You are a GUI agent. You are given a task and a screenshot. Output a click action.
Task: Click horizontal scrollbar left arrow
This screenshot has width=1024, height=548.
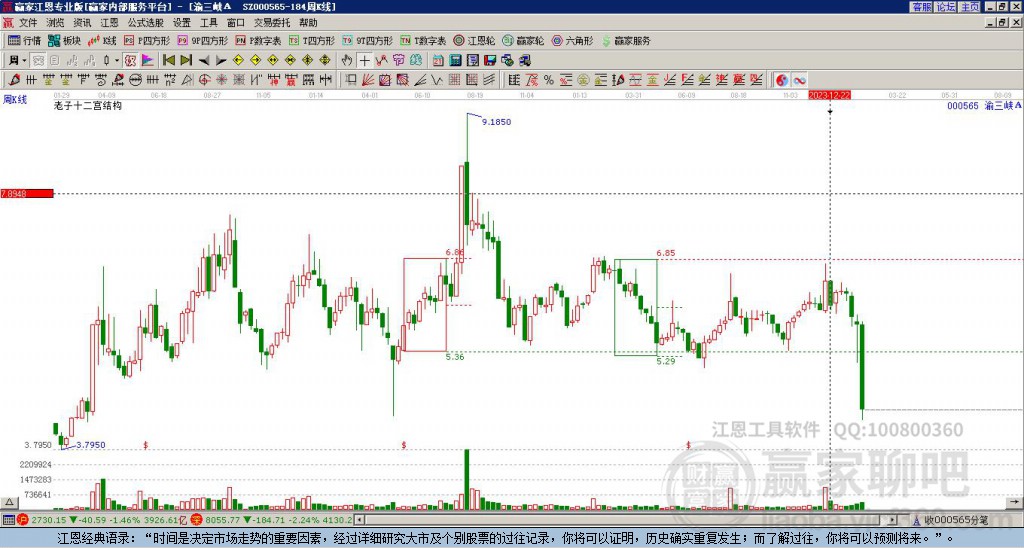pyautogui.click(x=360, y=520)
